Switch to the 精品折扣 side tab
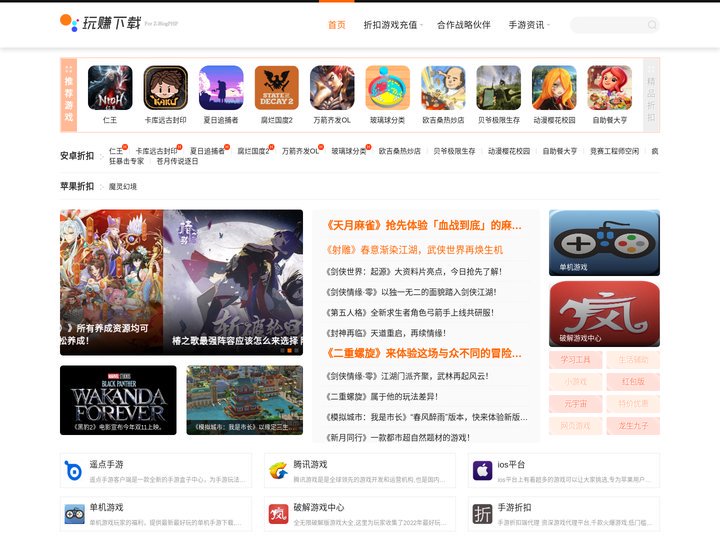Viewport: 720px width, 540px height. click(x=651, y=95)
